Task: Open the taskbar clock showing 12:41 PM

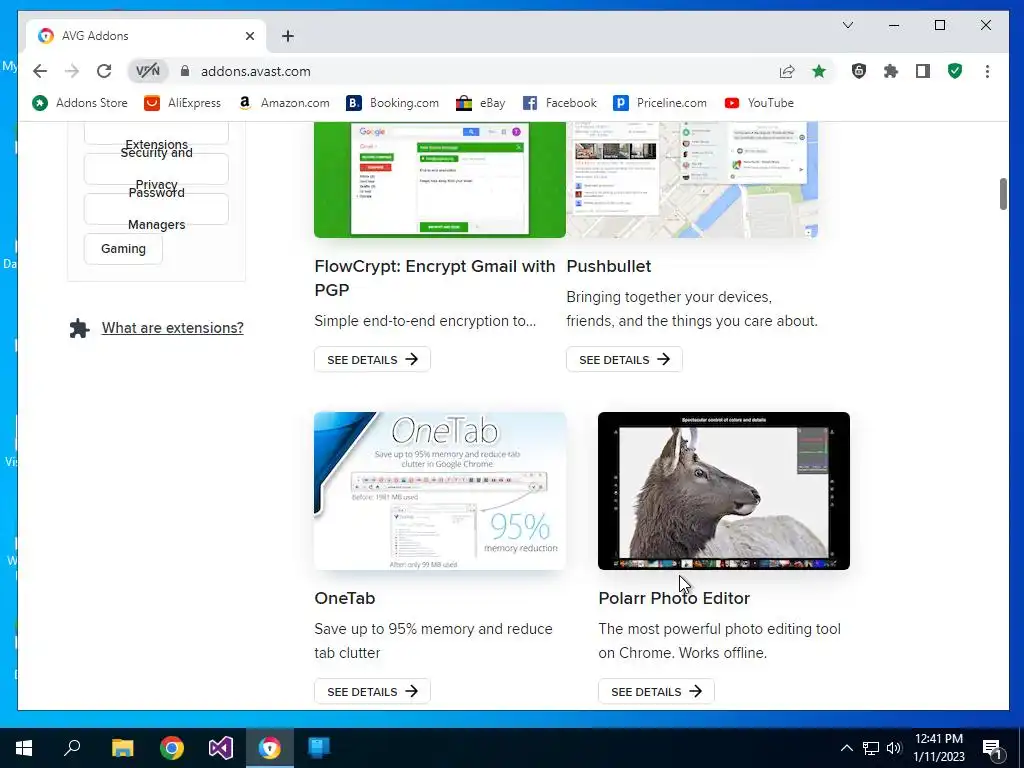Action: [939, 748]
